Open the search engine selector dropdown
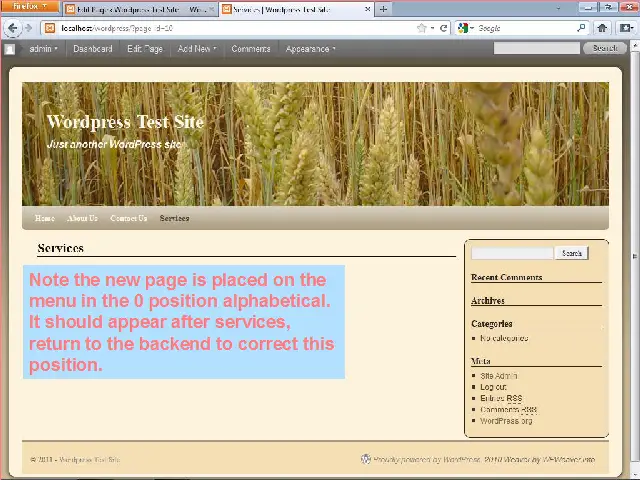This screenshot has width=640, height=480. pos(472,28)
